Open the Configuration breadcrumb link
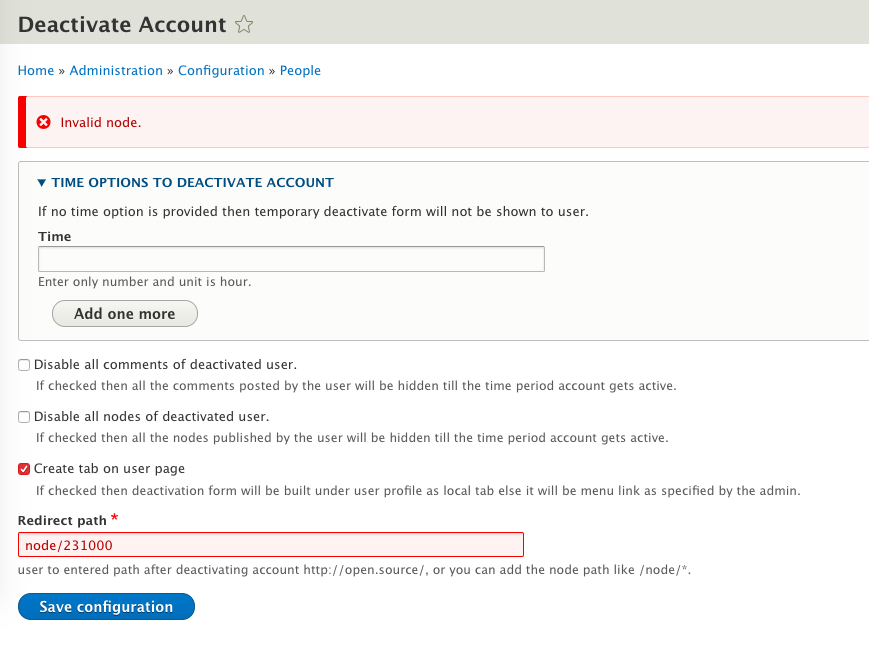 pyautogui.click(x=221, y=70)
